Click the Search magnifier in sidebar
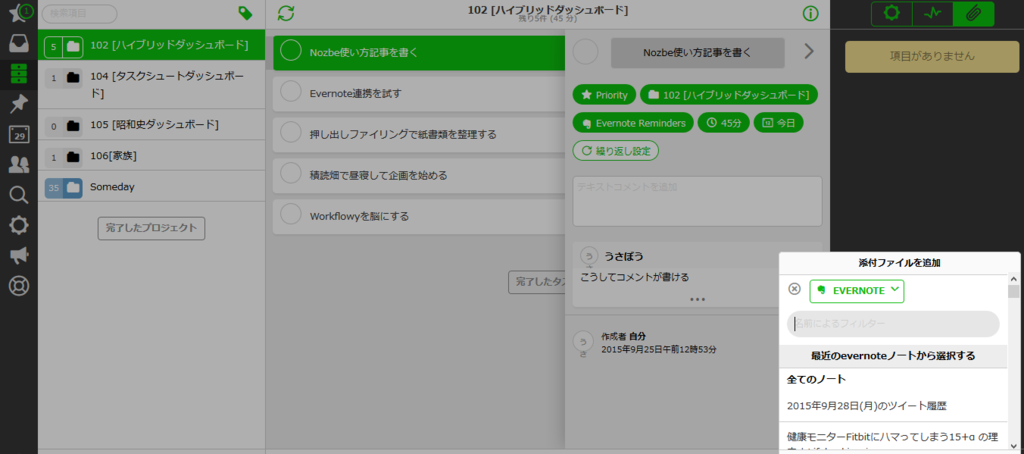This screenshot has height=454, width=1024. [x=19, y=195]
